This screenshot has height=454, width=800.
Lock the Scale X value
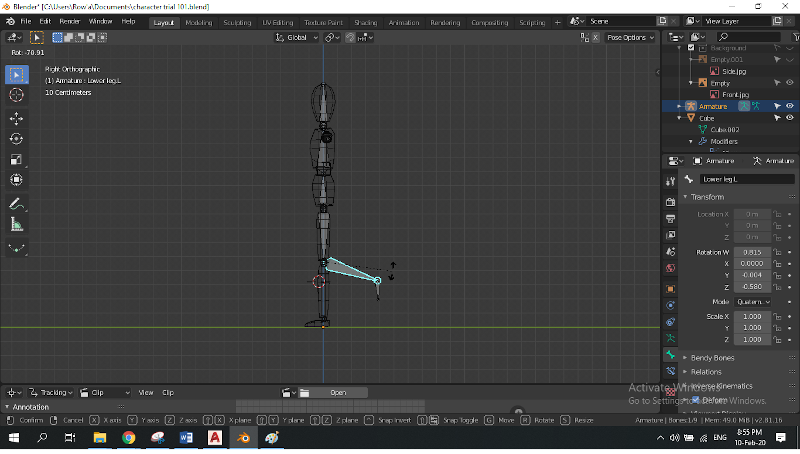pyautogui.click(x=777, y=316)
